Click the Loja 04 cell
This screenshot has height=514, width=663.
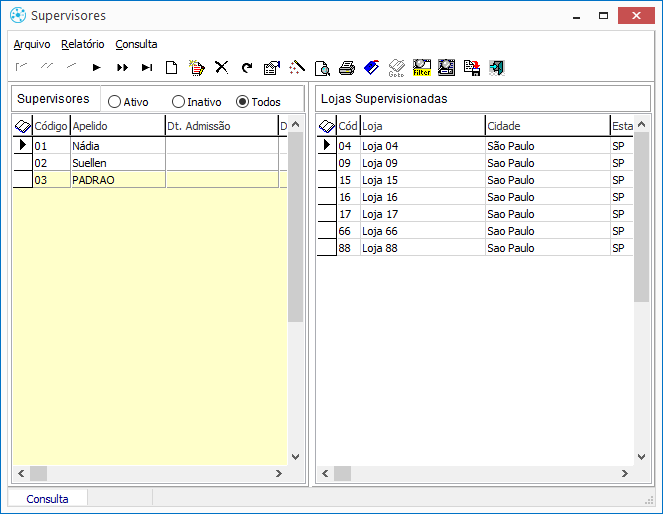click(x=422, y=146)
